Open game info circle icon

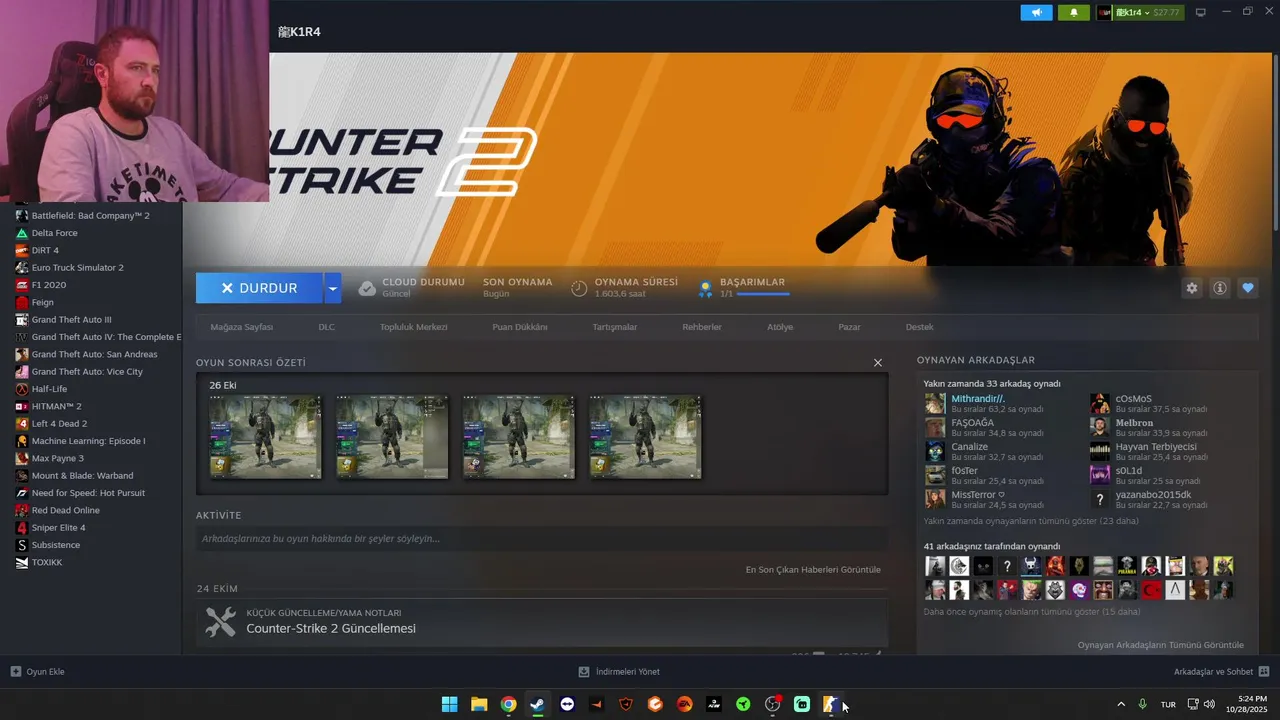coord(1220,288)
